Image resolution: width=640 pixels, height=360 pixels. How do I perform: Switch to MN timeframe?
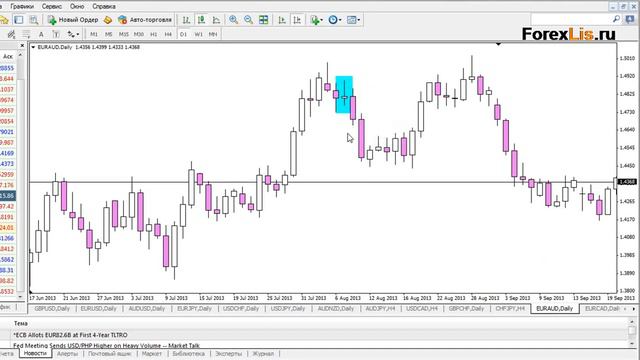point(213,34)
